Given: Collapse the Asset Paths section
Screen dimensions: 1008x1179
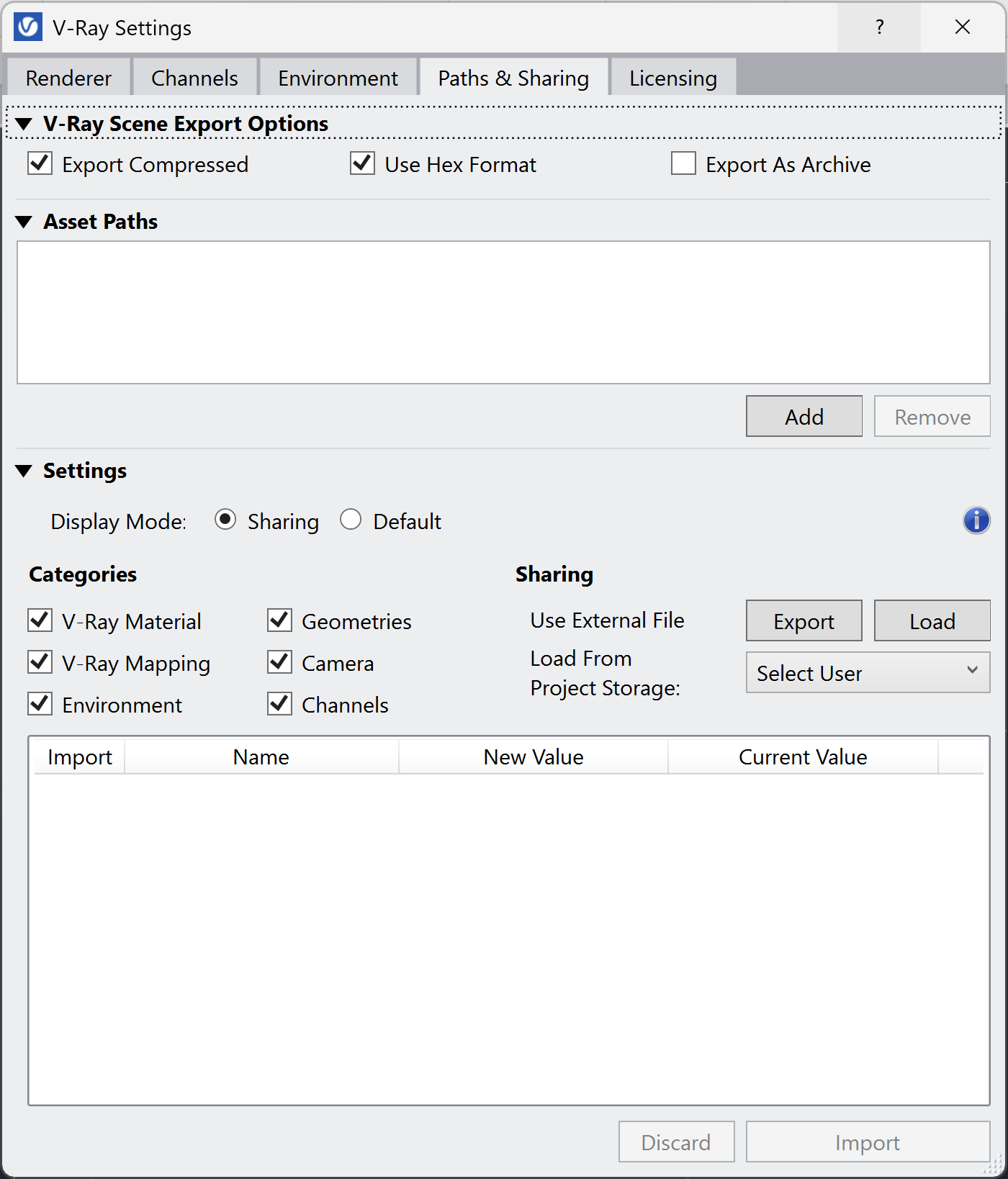Looking at the screenshot, I should [x=24, y=222].
